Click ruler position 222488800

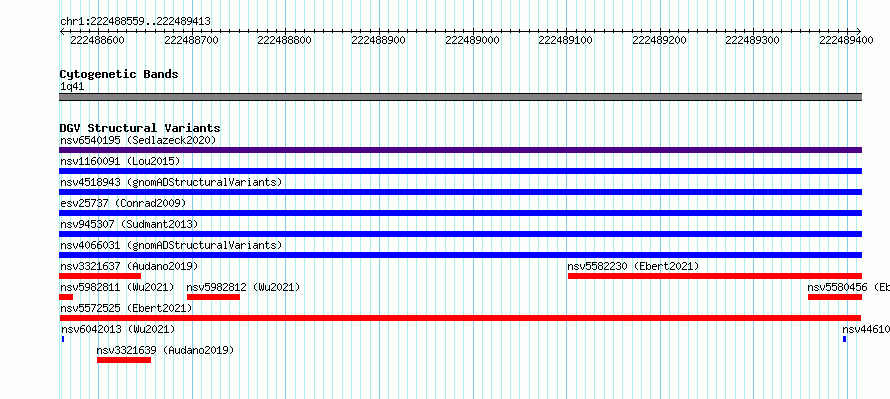click(284, 40)
